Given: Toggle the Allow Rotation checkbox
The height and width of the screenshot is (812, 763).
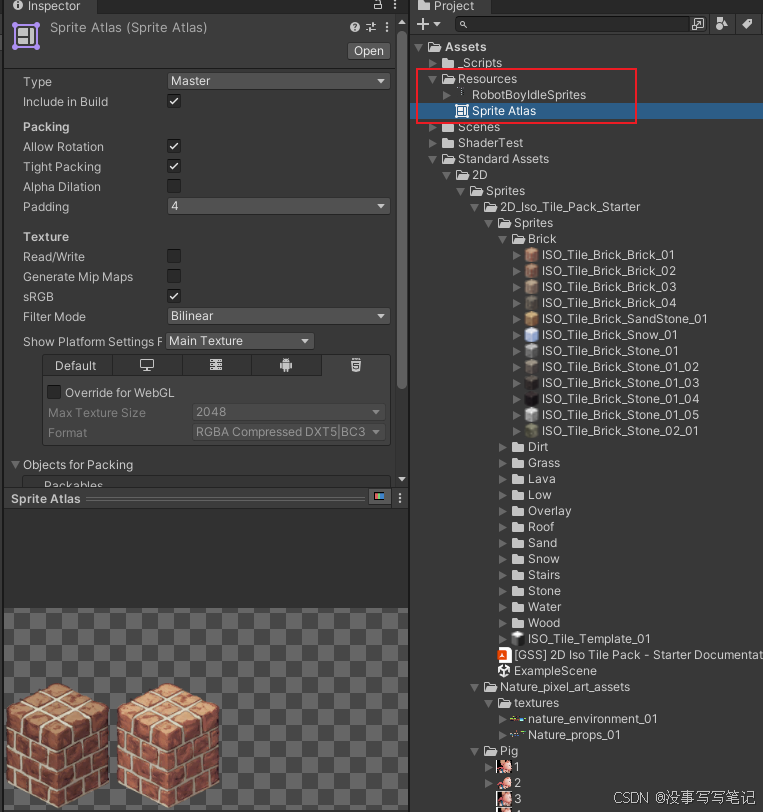Looking at the screenshot, I should (174, 146).
